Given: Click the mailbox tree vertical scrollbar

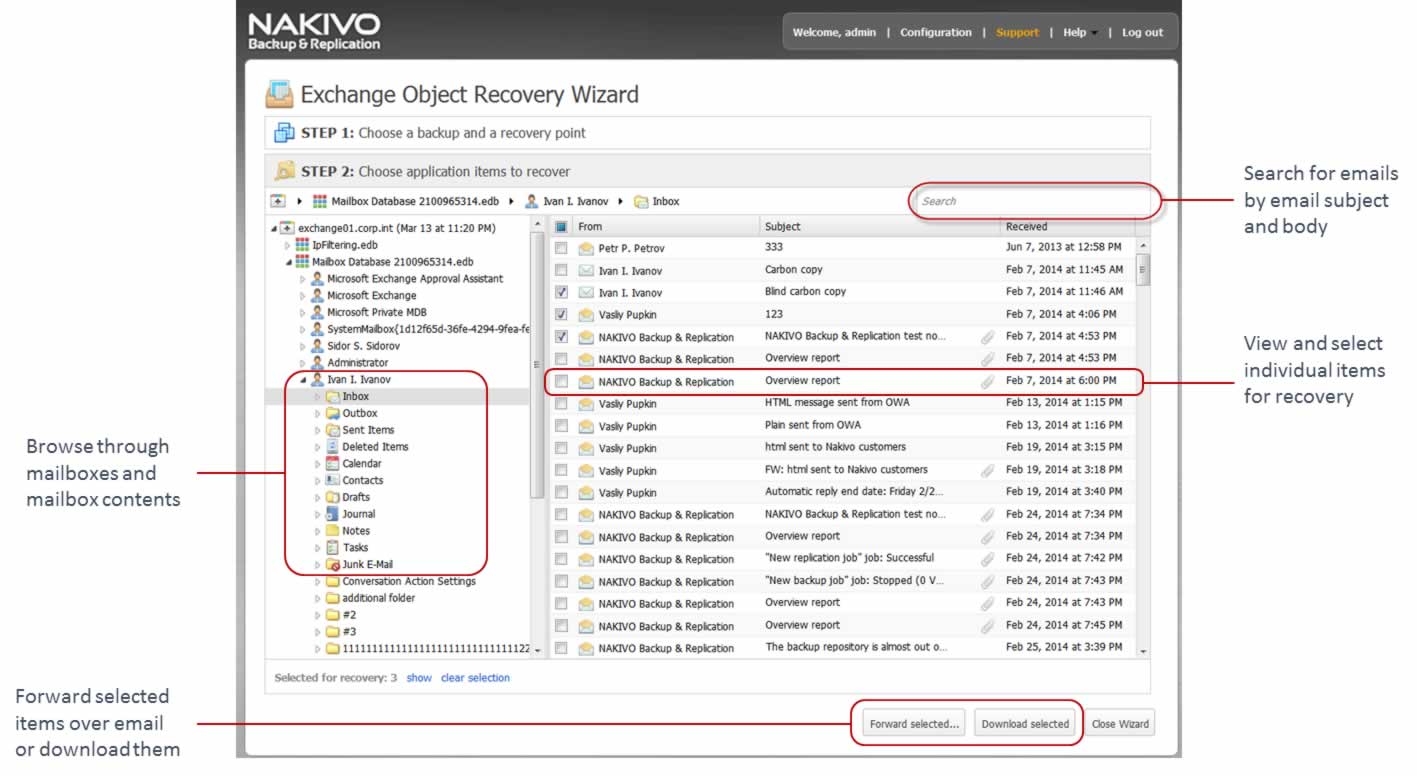Looking at the screenshot, I should [x=538, y=365].
